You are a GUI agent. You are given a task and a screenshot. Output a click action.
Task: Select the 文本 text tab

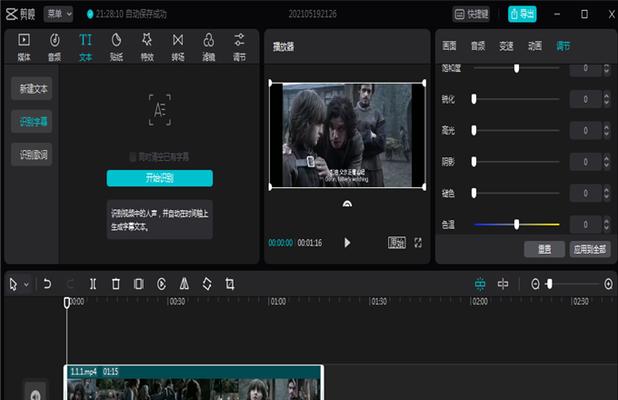pyautogui.click(x=86, y=47)
